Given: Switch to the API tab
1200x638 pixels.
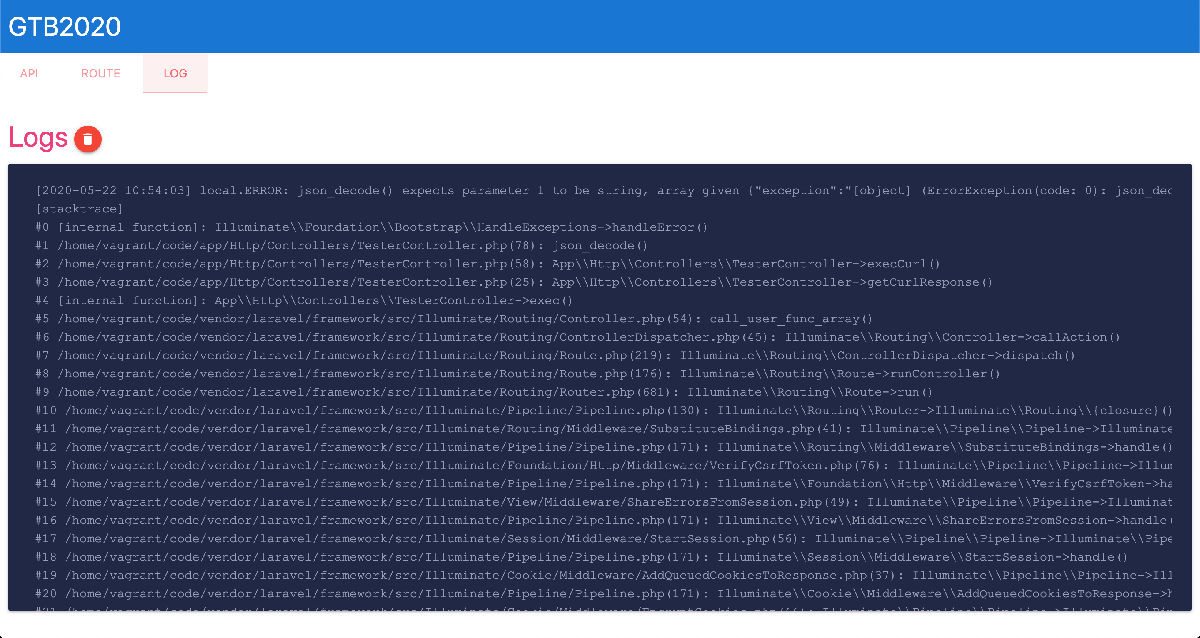Looking at the screenshot, I should [x=29, y=74].
